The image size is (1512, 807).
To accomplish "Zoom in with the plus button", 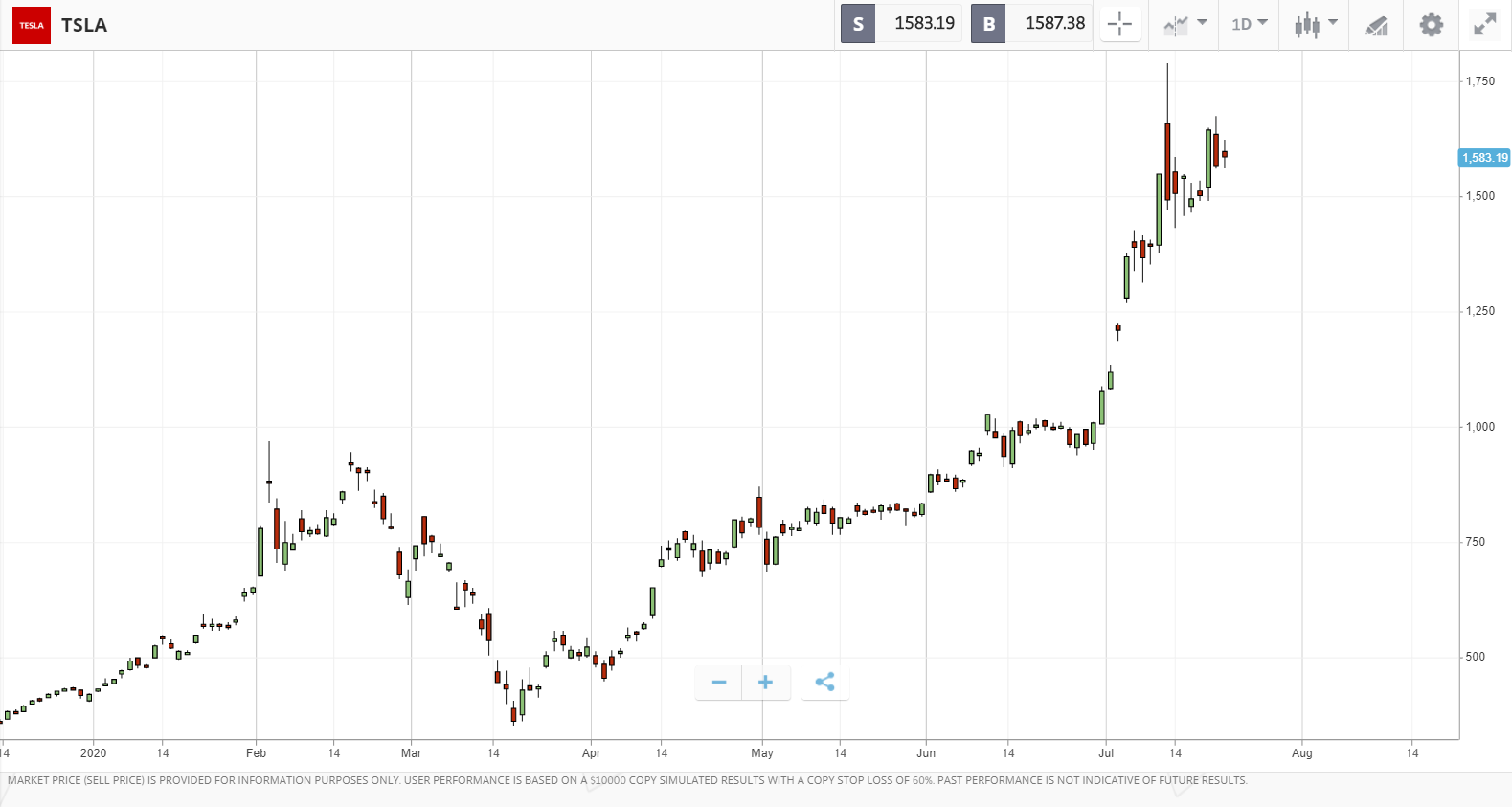I will [765, 683].
